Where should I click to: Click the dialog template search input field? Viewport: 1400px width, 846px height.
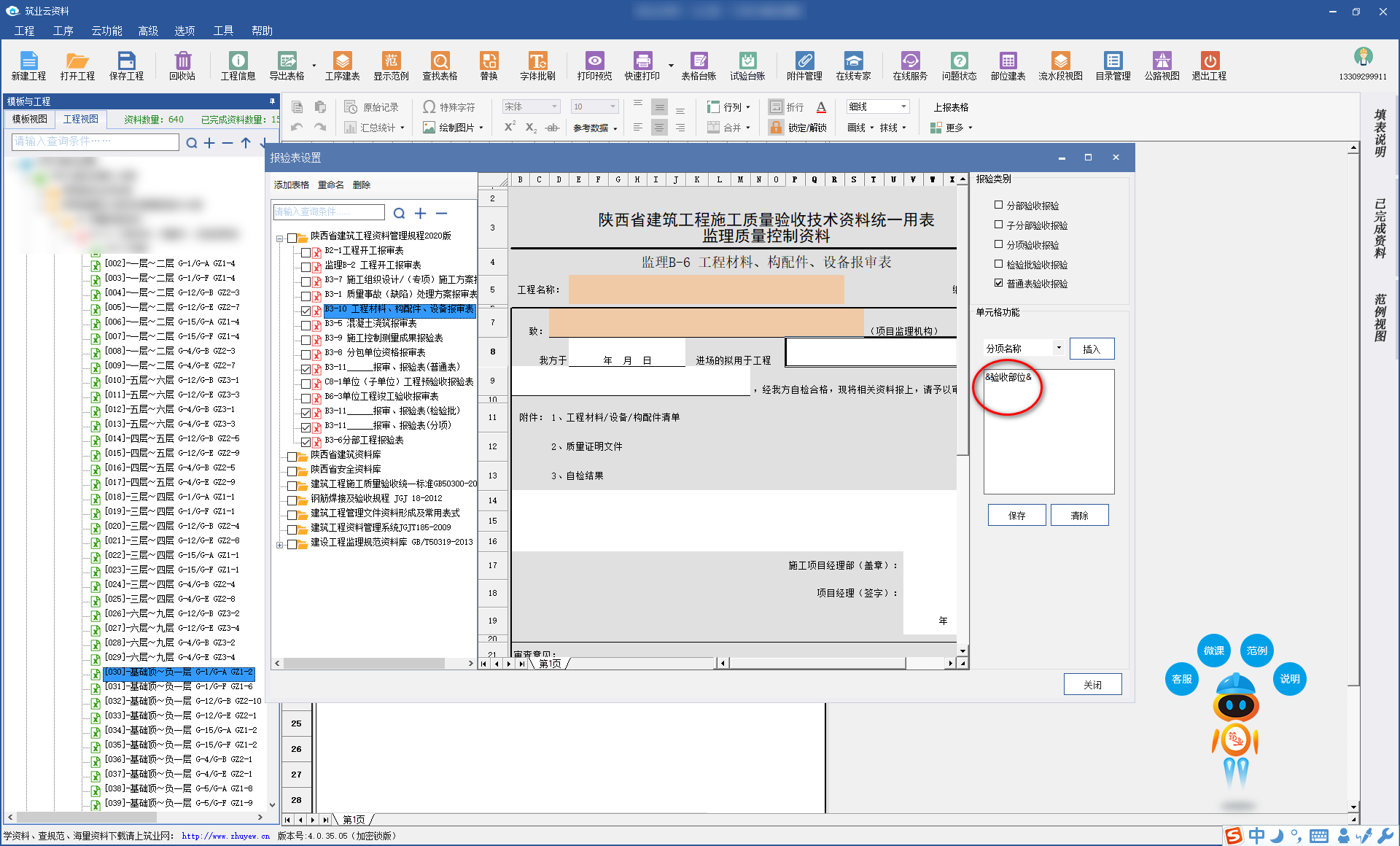pos(329,212)
